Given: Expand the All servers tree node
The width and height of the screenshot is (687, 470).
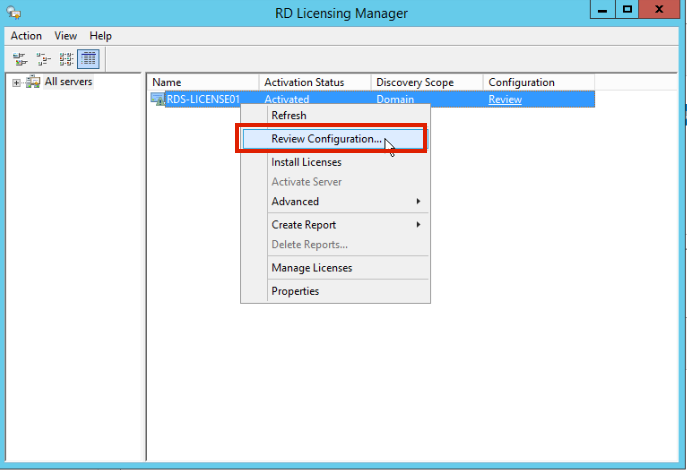Looking at the screenshot, I should coord(16,82).
